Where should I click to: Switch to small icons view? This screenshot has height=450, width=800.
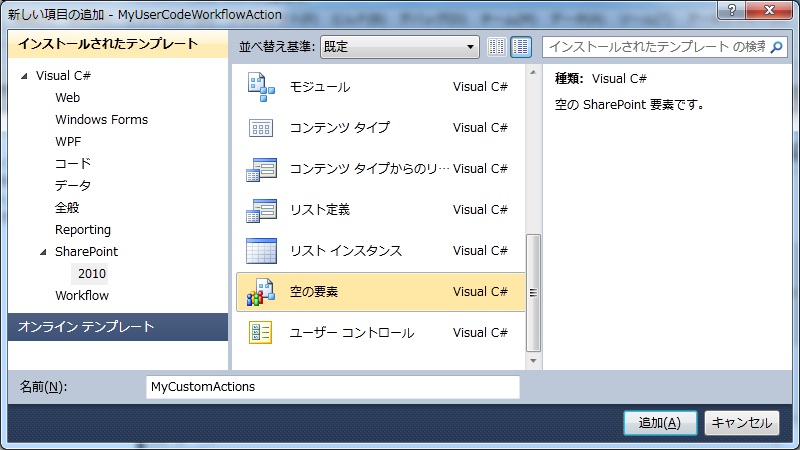496,47
